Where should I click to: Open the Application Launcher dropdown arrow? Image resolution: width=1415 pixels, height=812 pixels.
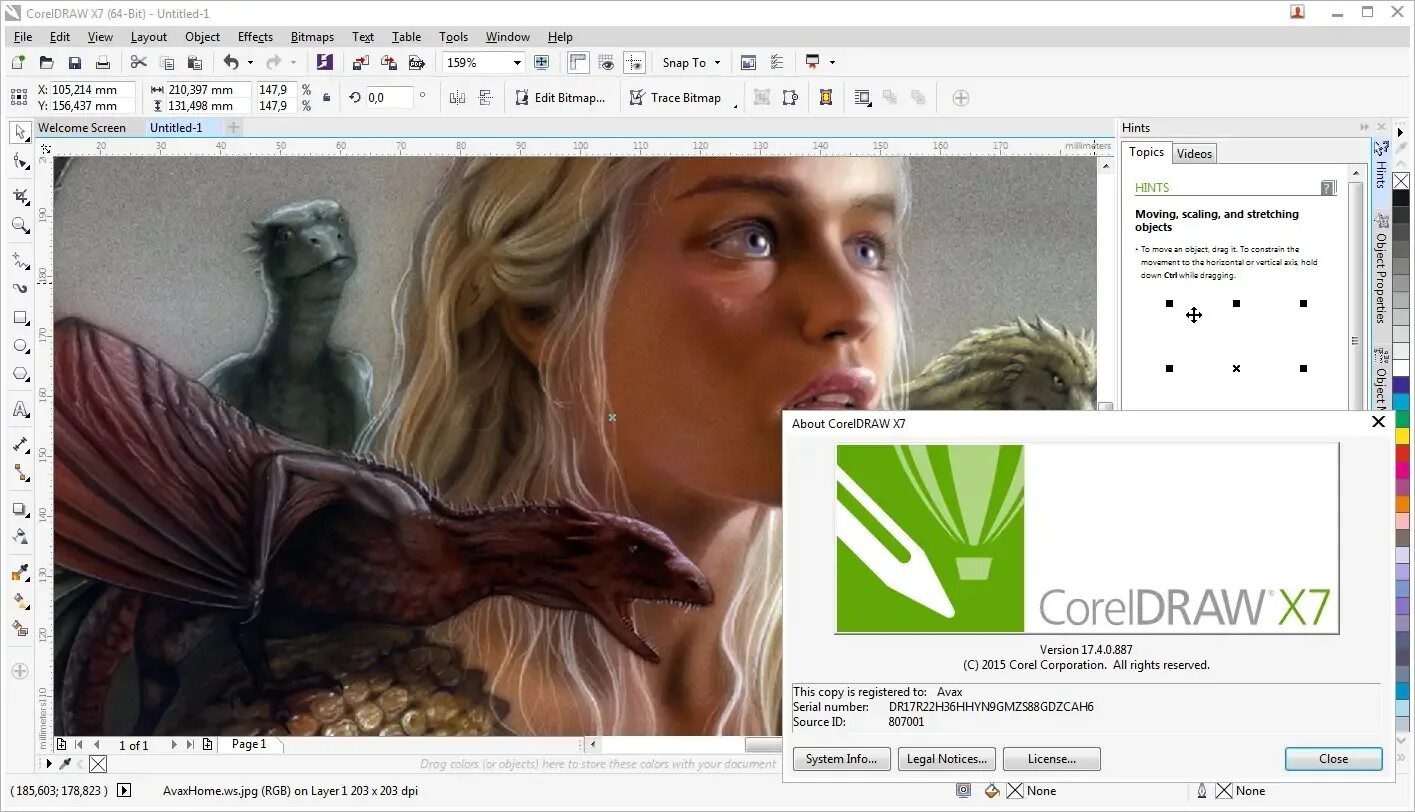point(832,62)
